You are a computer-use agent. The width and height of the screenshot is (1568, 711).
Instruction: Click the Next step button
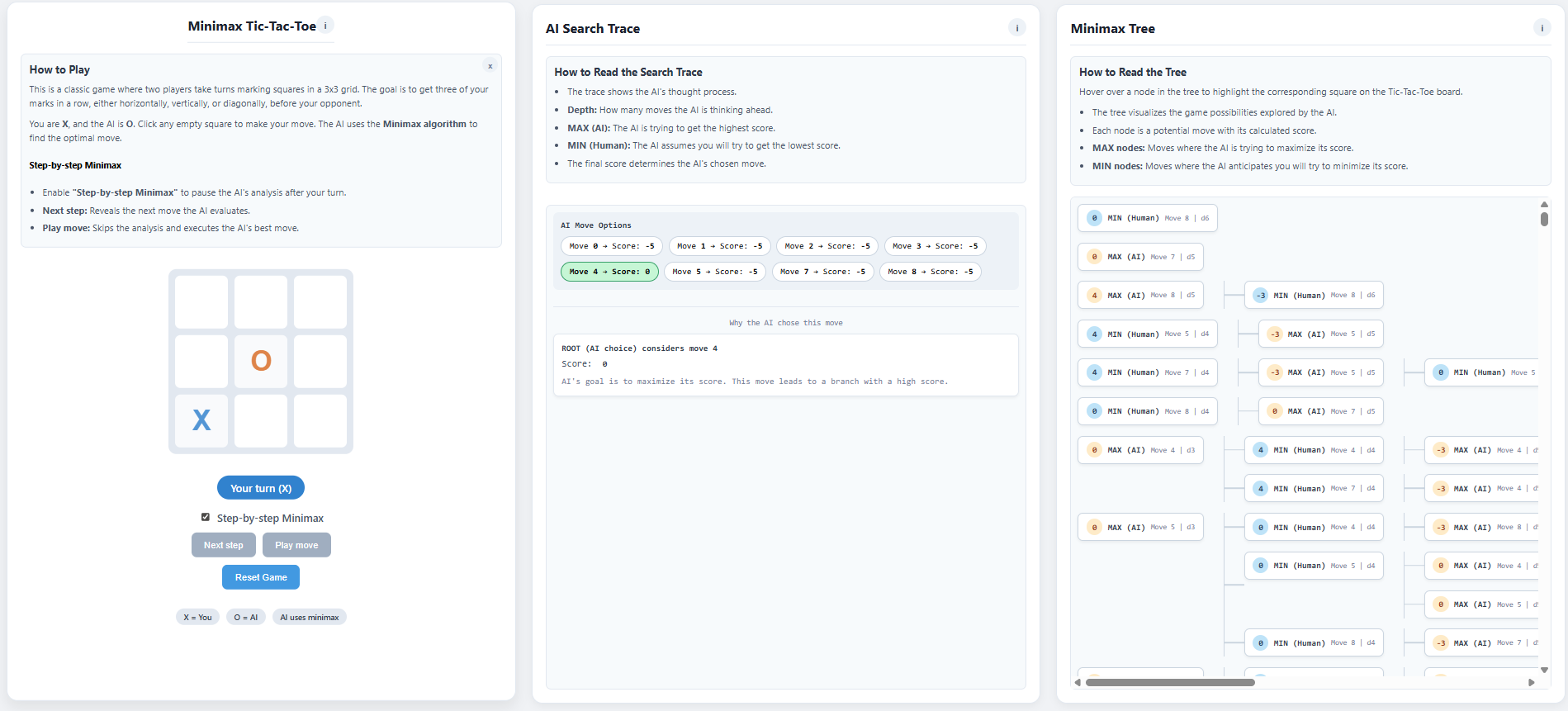click(224, 545)
